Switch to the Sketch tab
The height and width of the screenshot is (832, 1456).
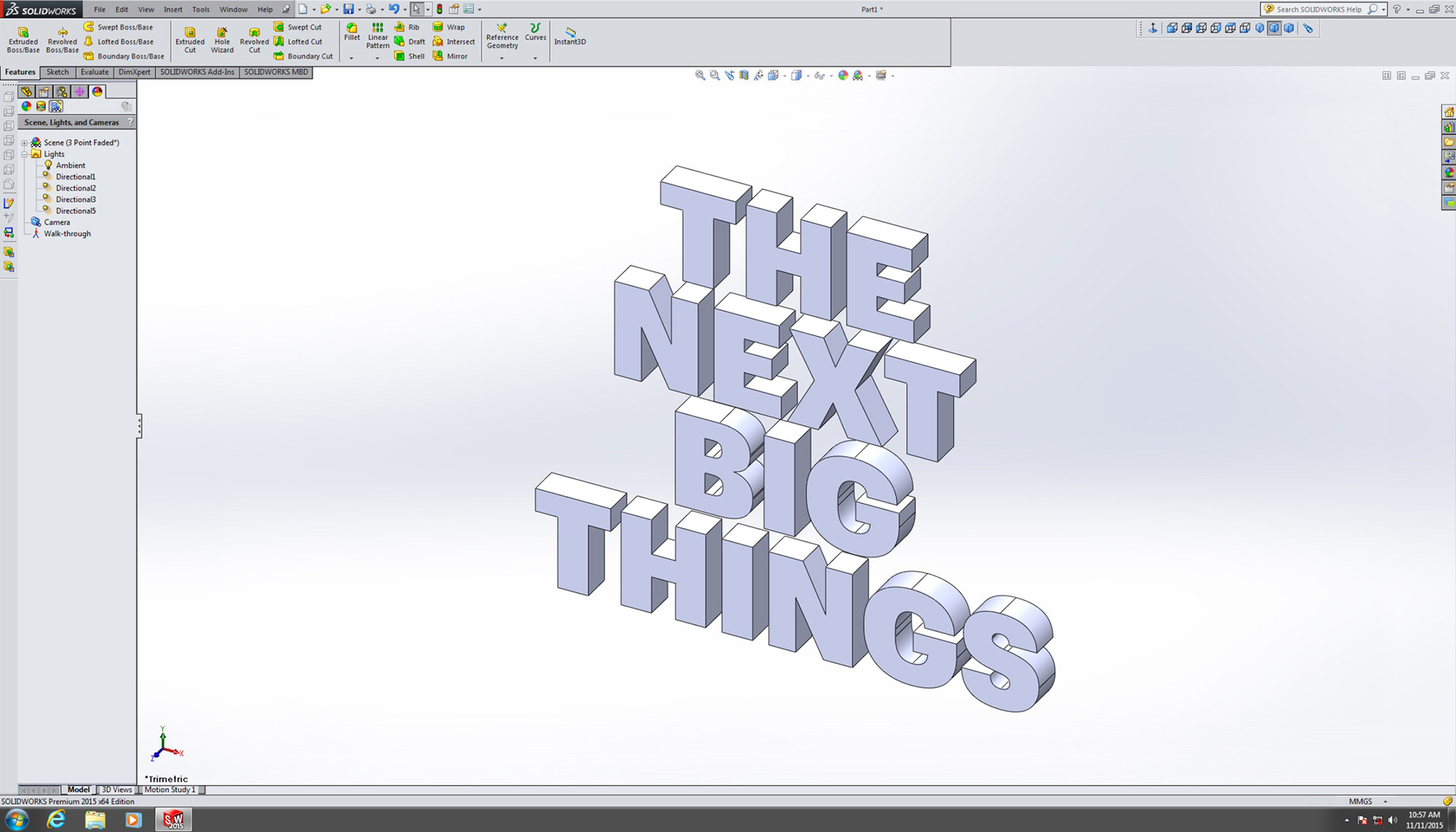[x=57, y=72]
